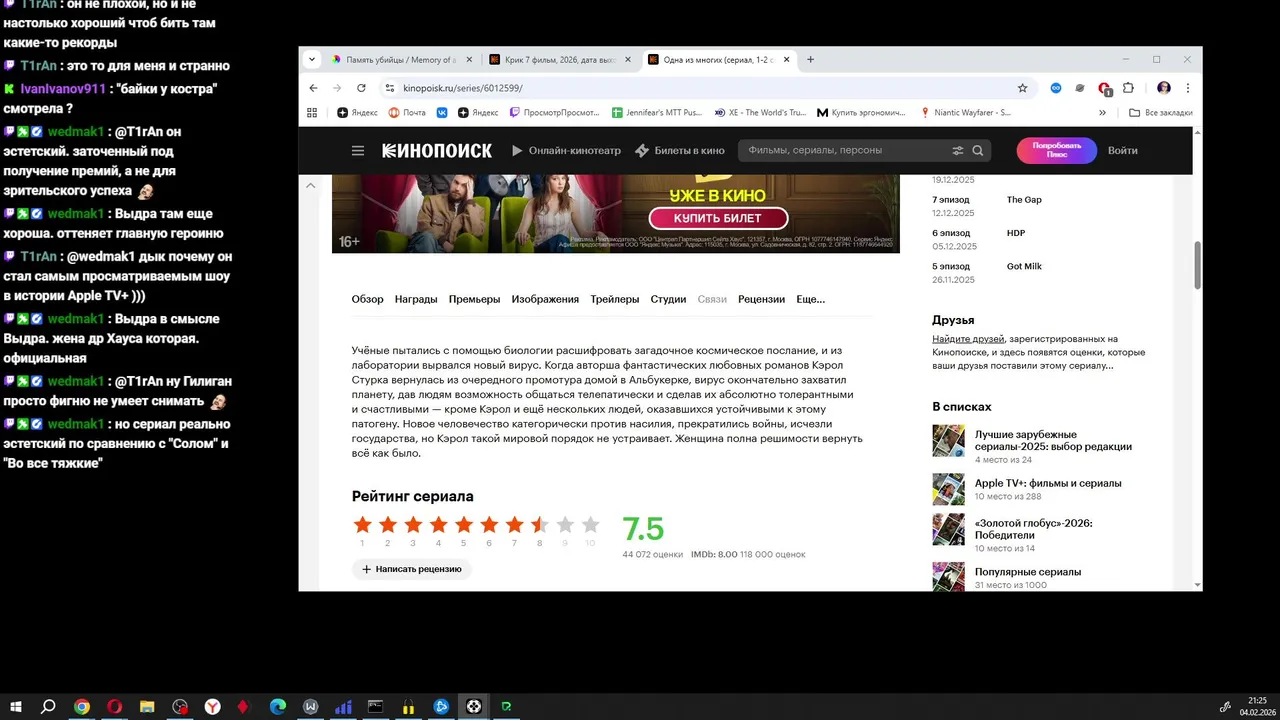Bookmark this page with the star icon
Image resolution: width=1280 pixels, height=720 pixels.
click(1022, 88)
